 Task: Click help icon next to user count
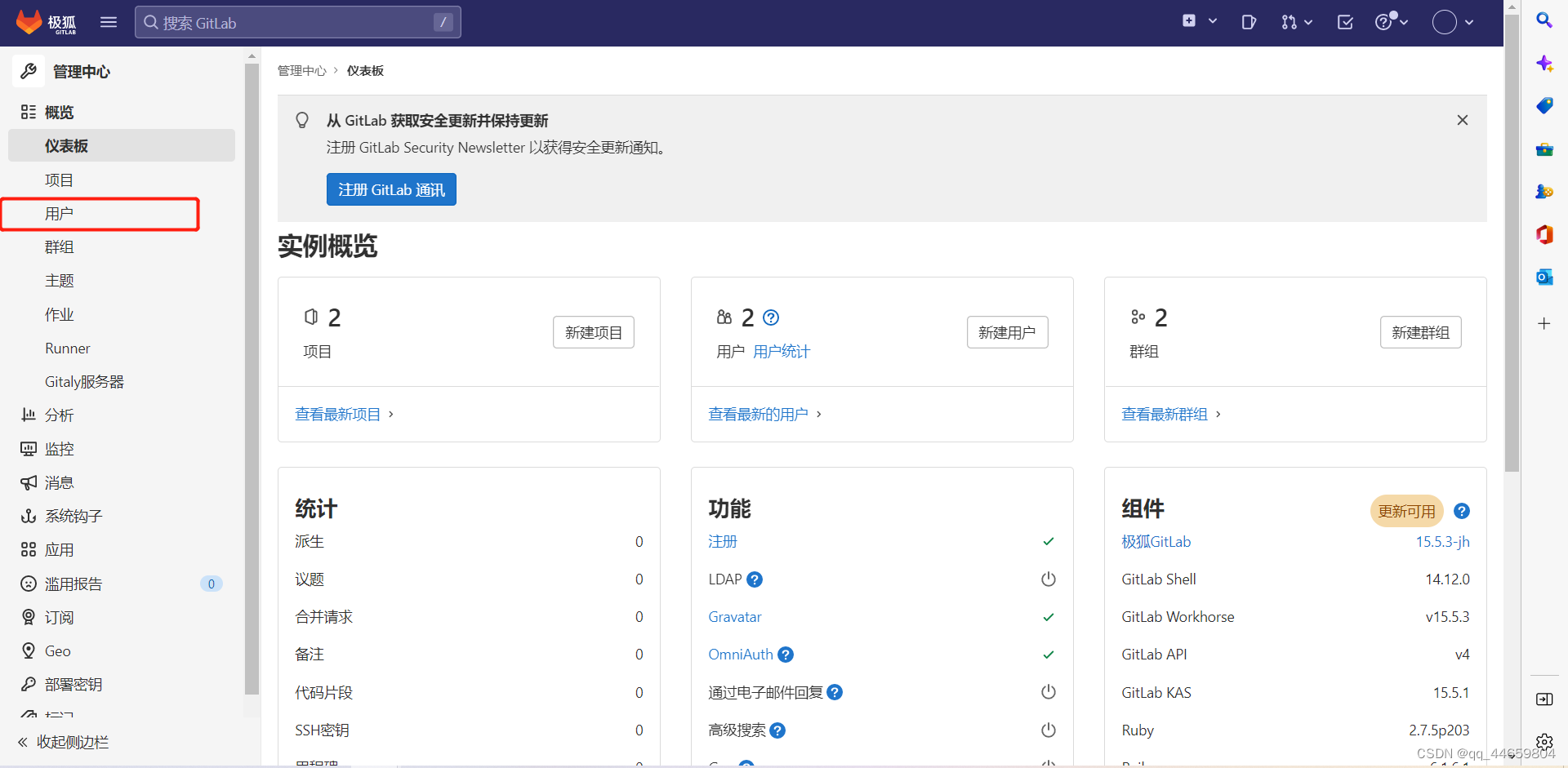pyautogui.click(x=771, y=317)
